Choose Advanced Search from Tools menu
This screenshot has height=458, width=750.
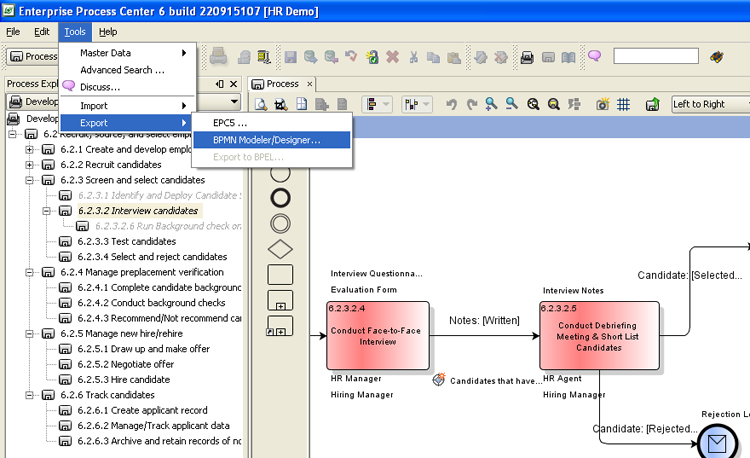click(128, 70)
